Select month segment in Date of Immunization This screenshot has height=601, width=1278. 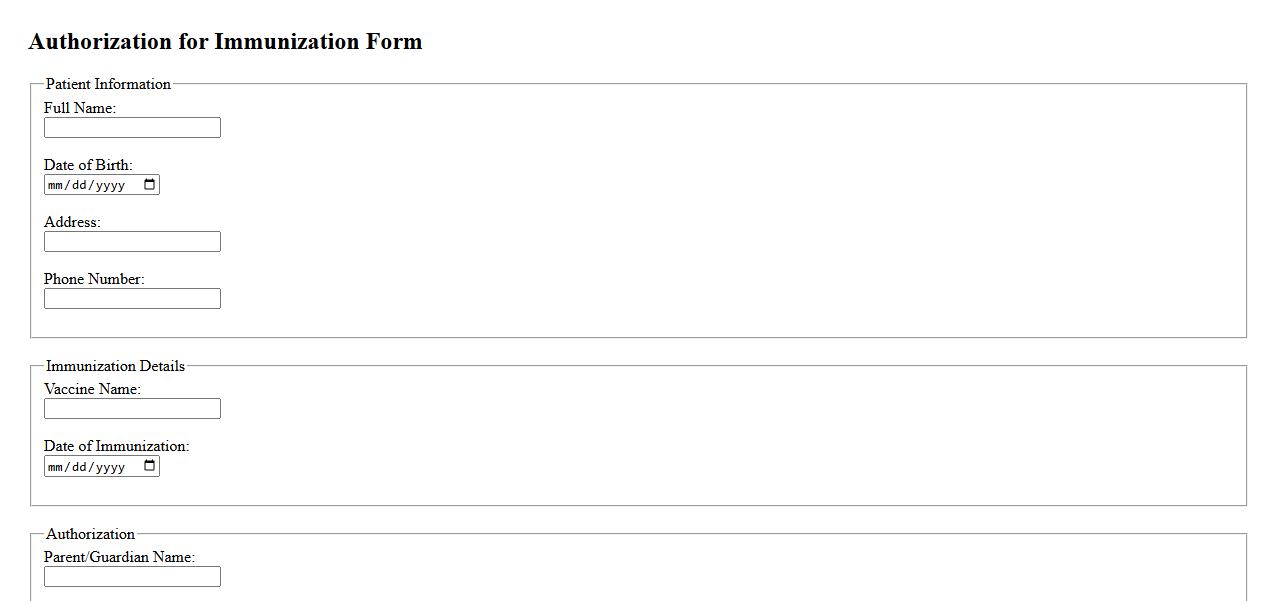(56, 467)
